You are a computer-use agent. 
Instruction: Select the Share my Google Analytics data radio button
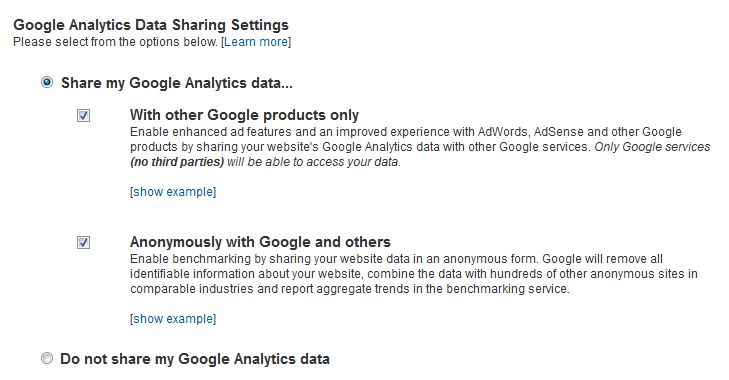click(47, 83)
